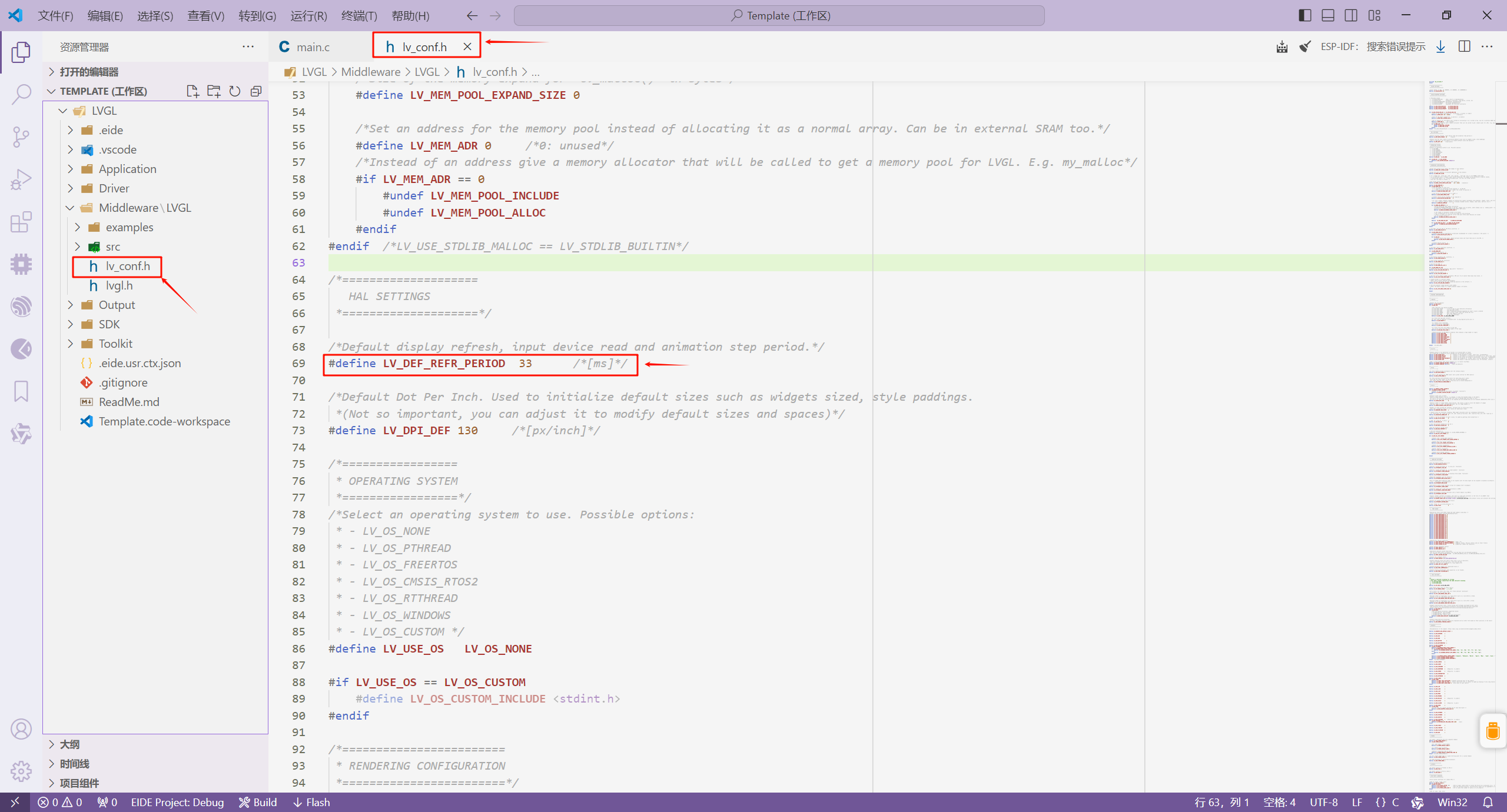The height and width of the screenshot is (812, 1507).
Task: Open the 编辑(E) menu
Action: tap(105, 16)
